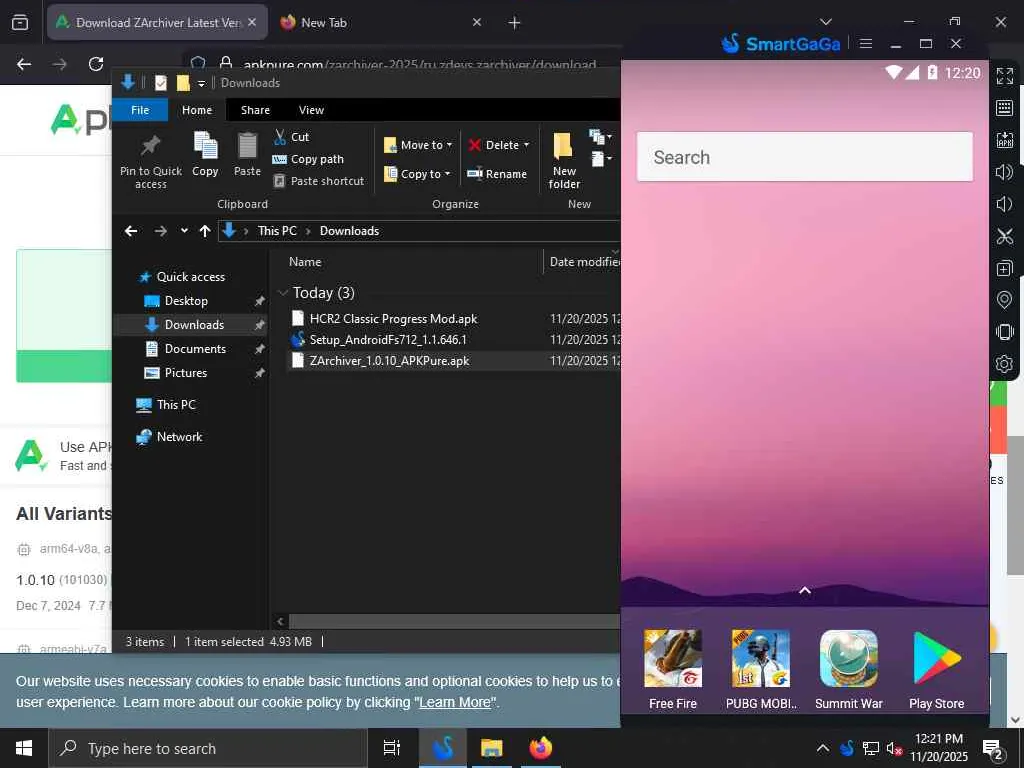Image resolution: width=1024 pixels, height=768 pixels.
Task: Select the Download ZArchiver browser tab
Action: pos(157,22)
